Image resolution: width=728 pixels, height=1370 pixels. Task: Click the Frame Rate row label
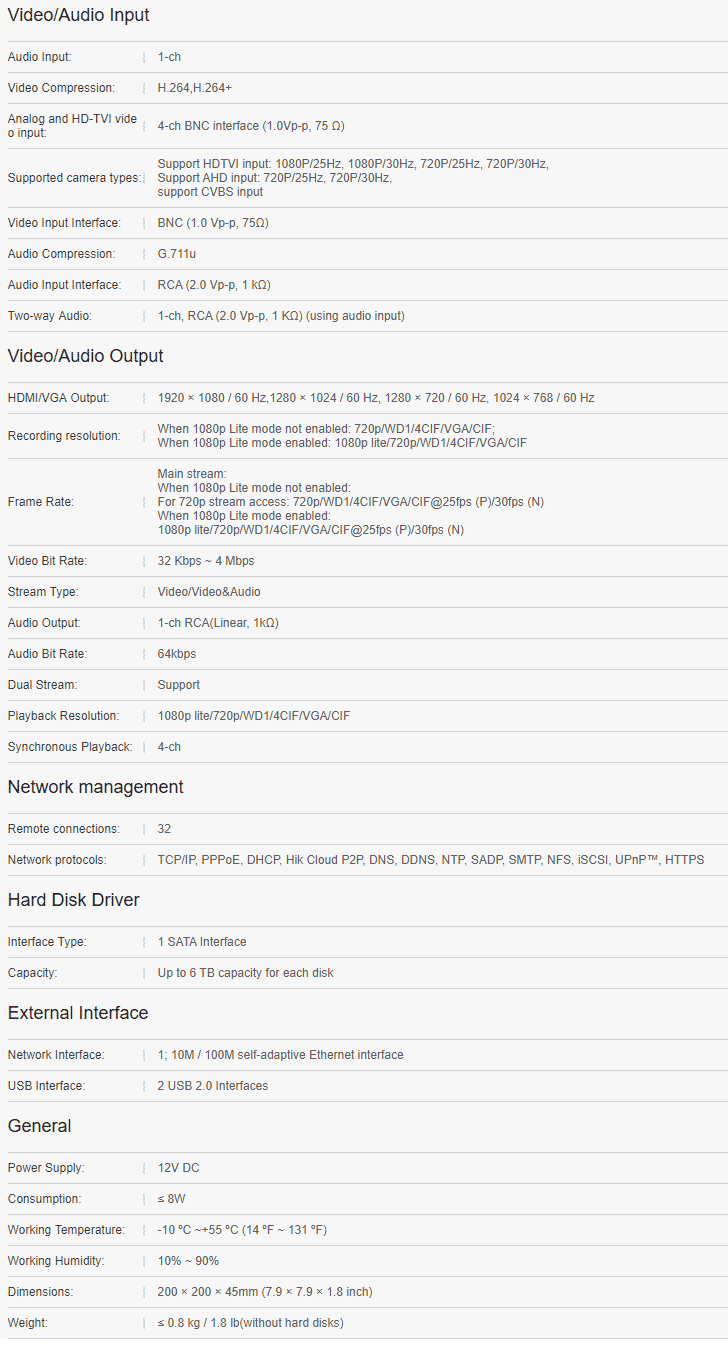tap(40, 502)
